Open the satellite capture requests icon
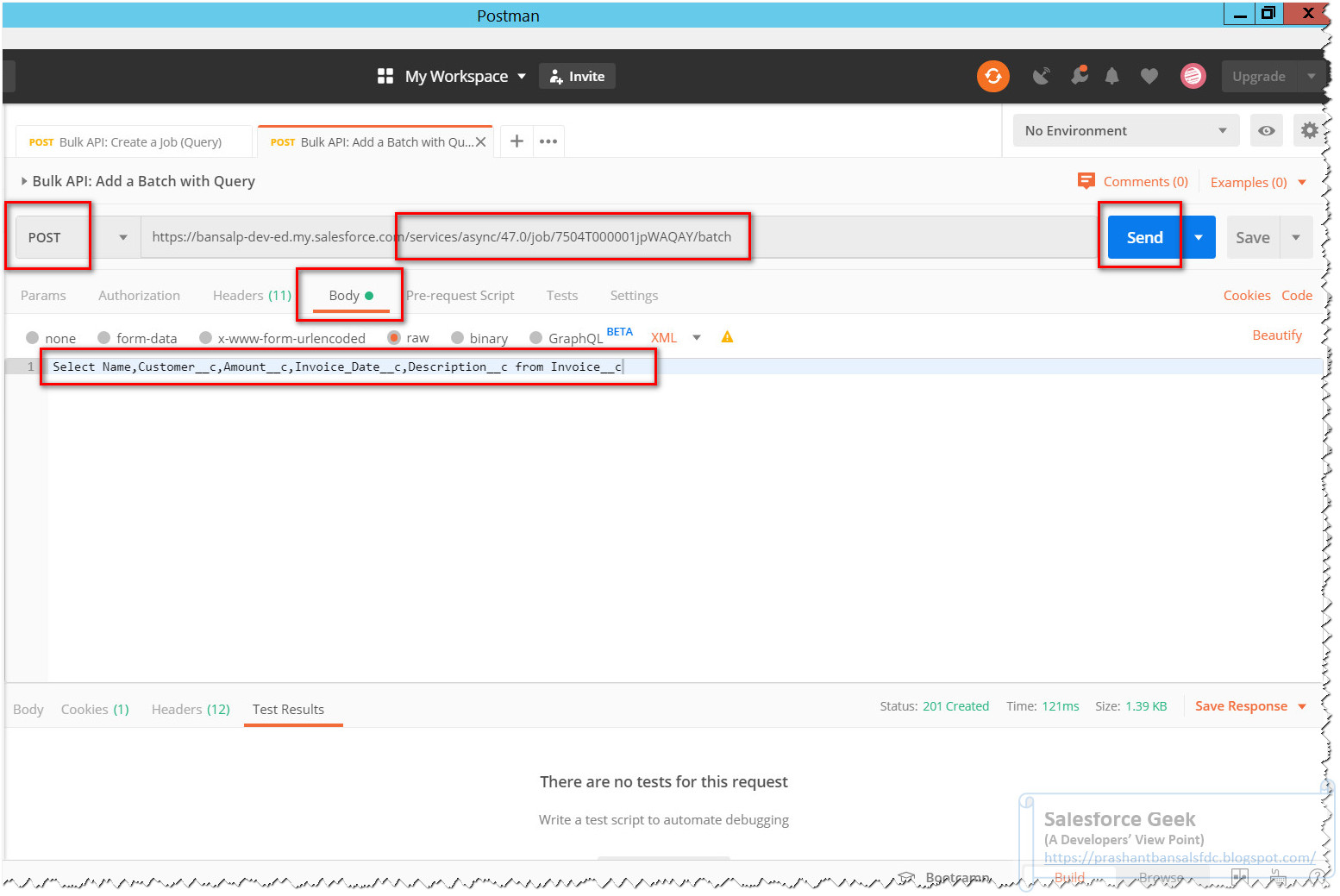This screenshot has height=896, width=1340. [1042, 76]
